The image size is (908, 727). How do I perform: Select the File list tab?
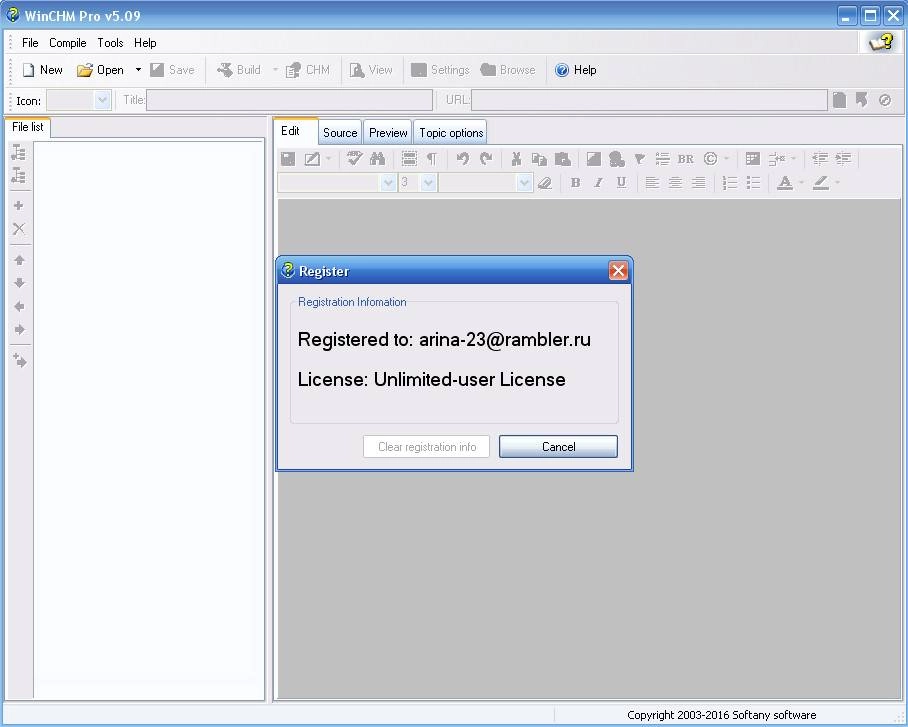point(28,127)
